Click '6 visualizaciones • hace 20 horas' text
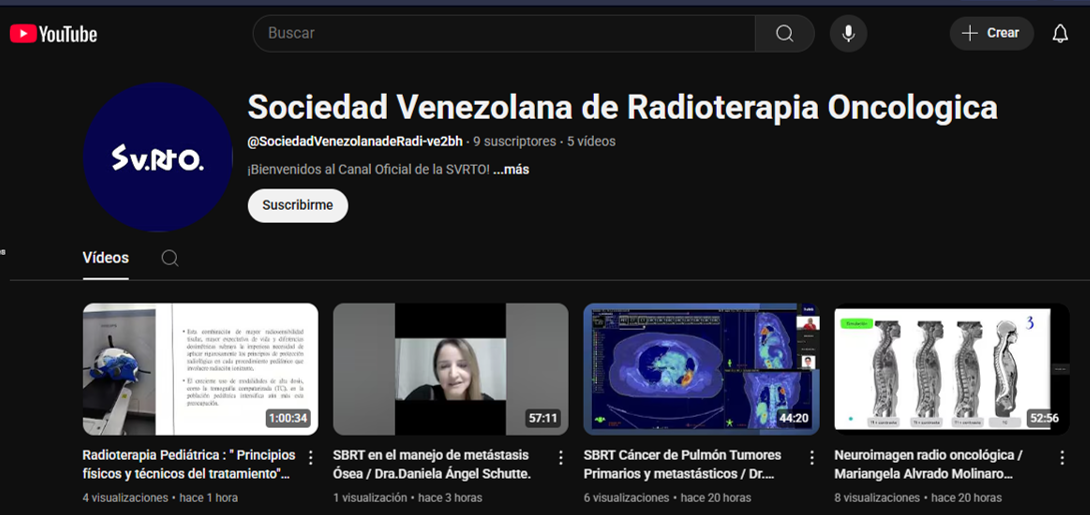 pos(668,498)
